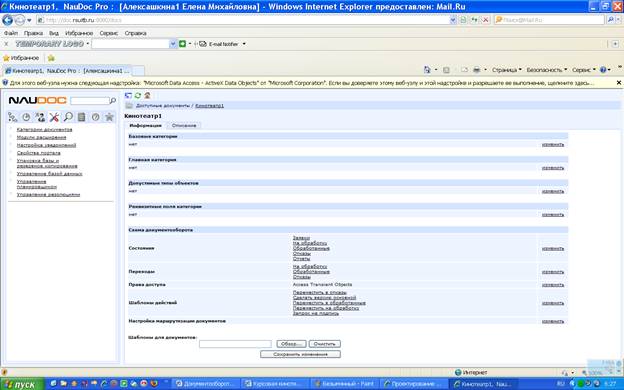Expand the address bar dropdown arrow

[x=453, y=20]
